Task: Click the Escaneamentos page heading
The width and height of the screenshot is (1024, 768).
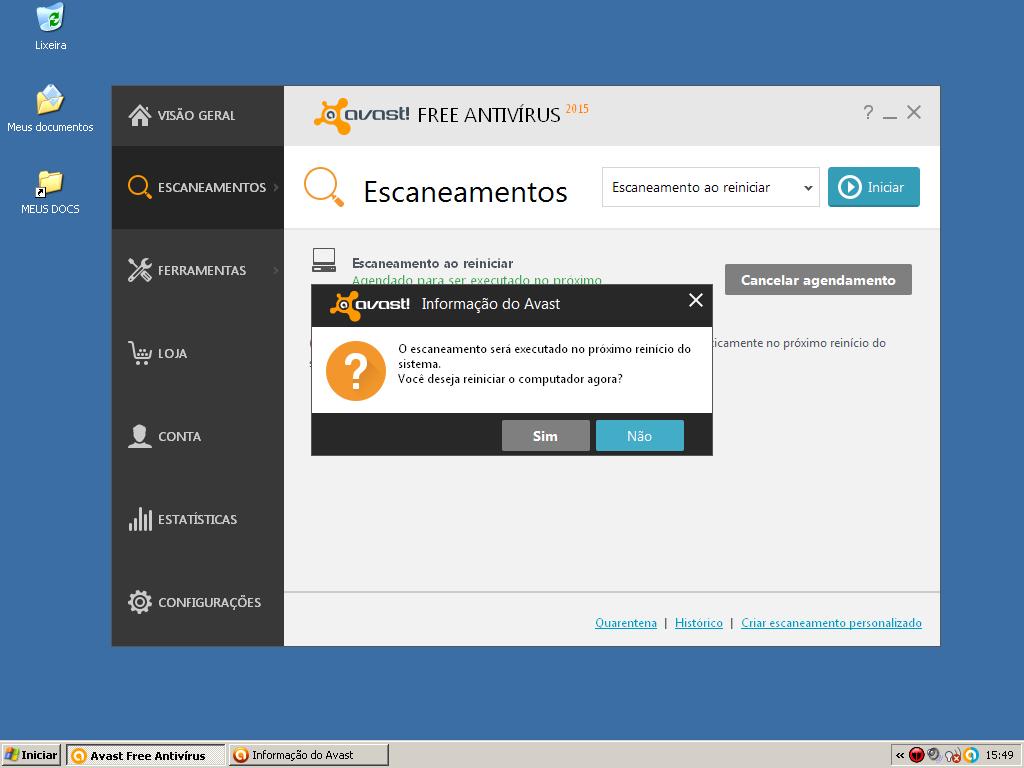Action: (x=465, y=192)
